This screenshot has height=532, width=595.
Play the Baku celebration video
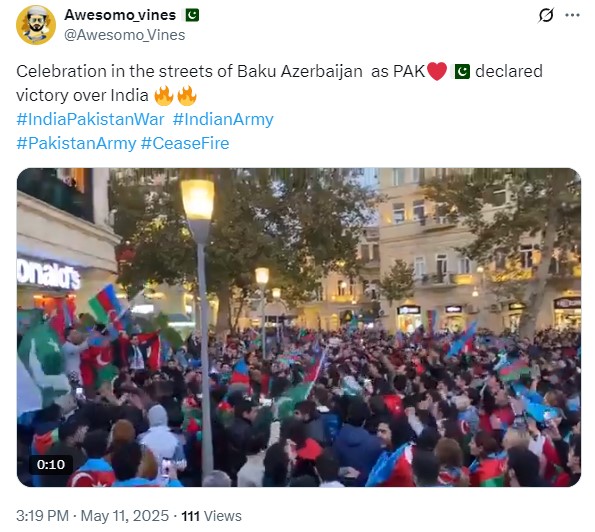(x=299, y=327)
